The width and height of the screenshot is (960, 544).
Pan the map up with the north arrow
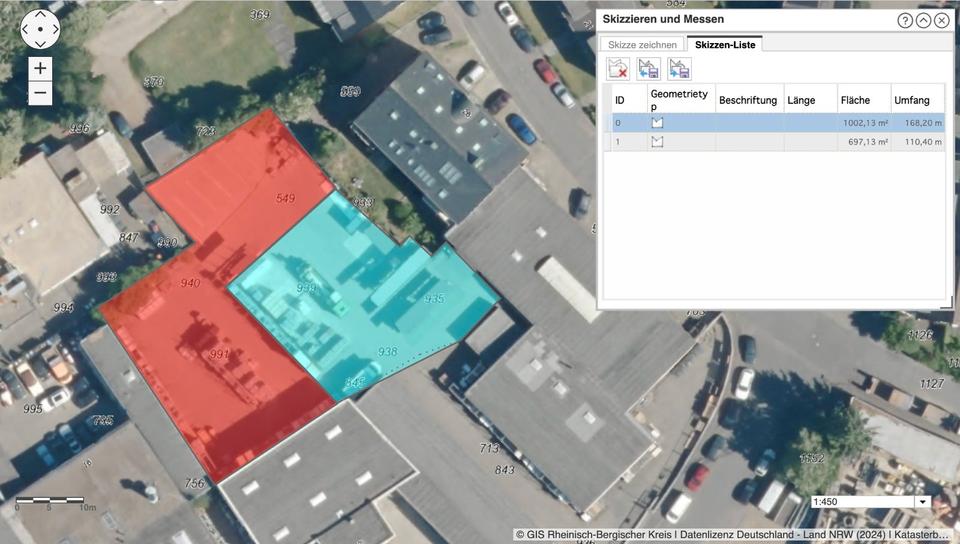40,17
